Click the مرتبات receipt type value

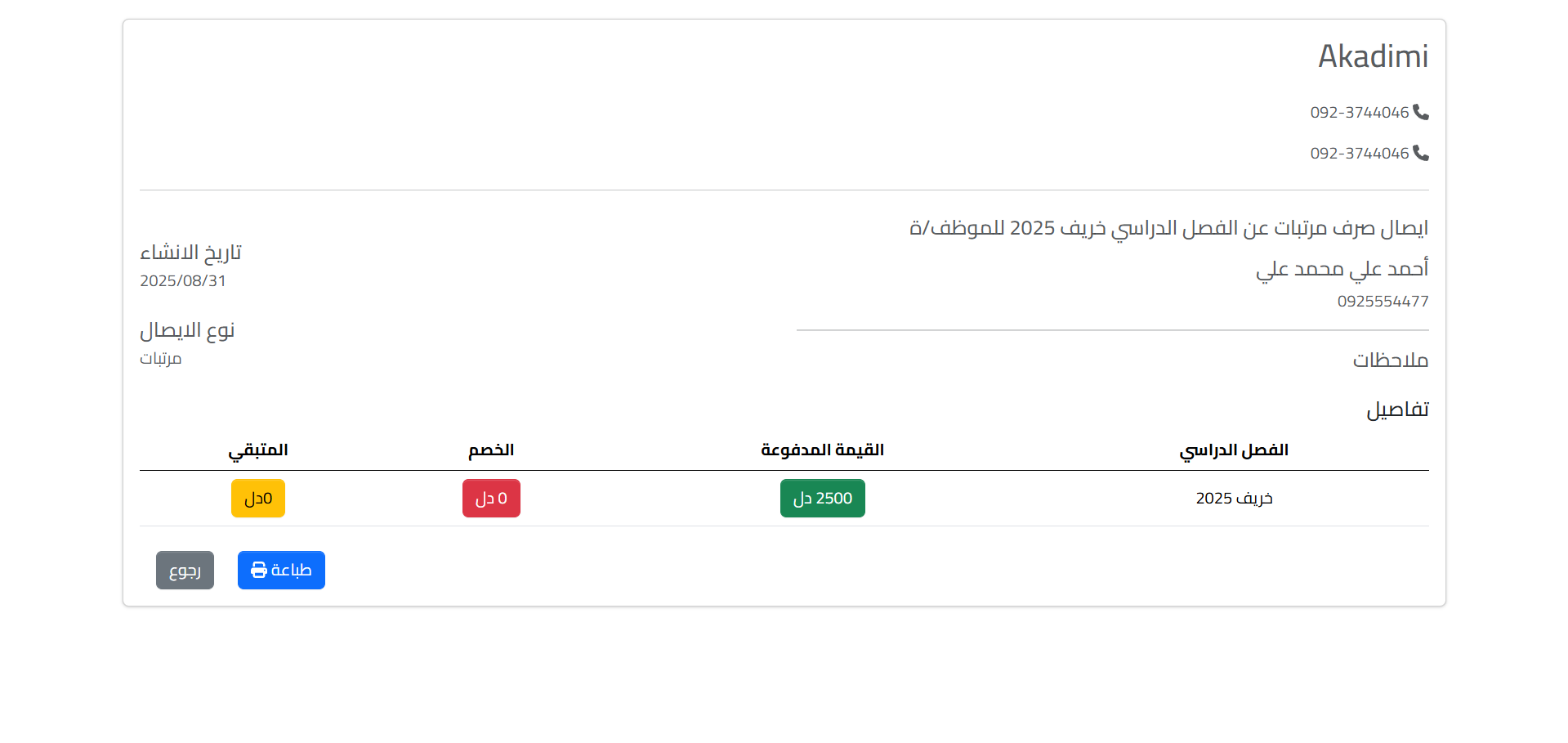pos(161,358)
